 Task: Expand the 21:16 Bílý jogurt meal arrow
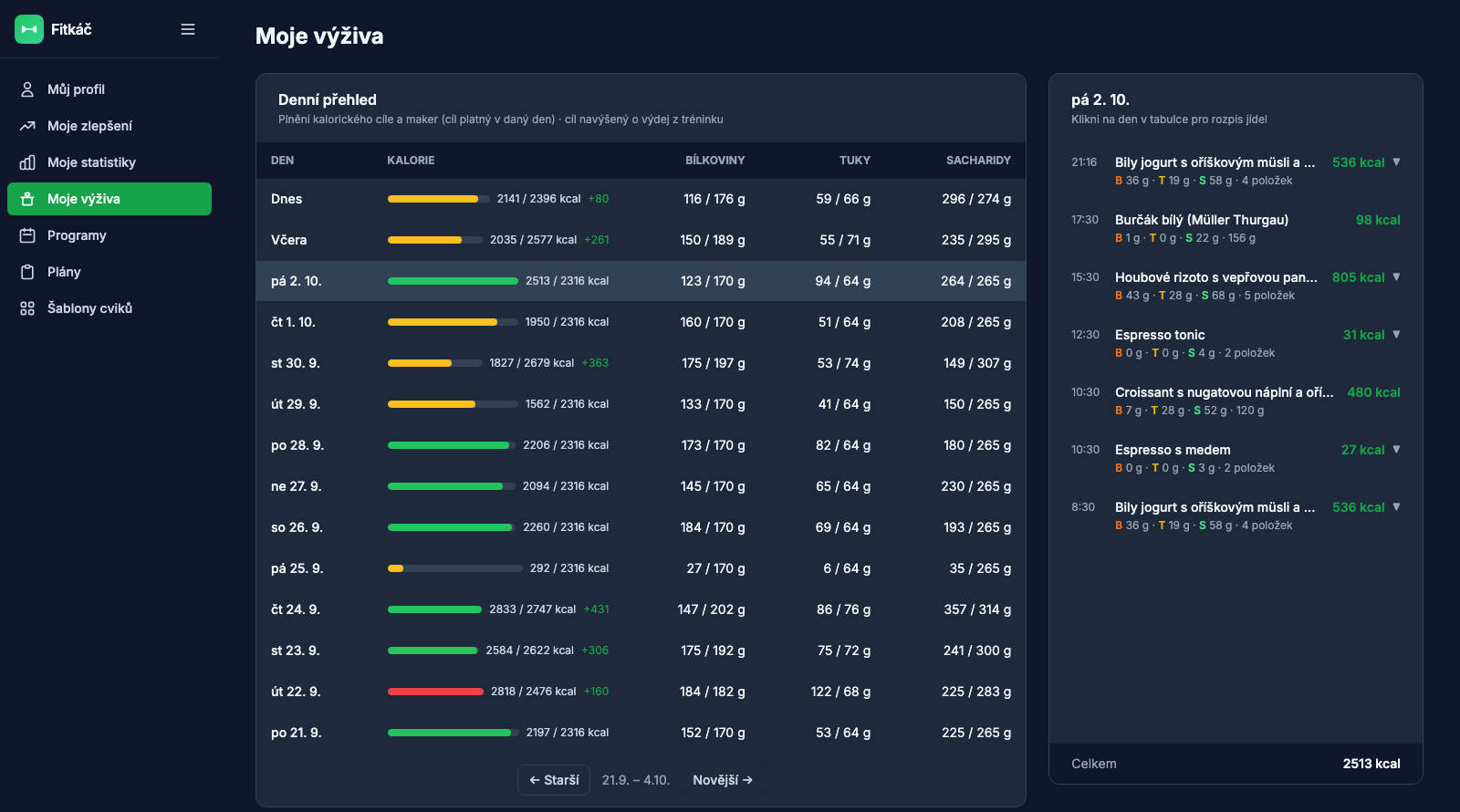[x=1396, y=162]
